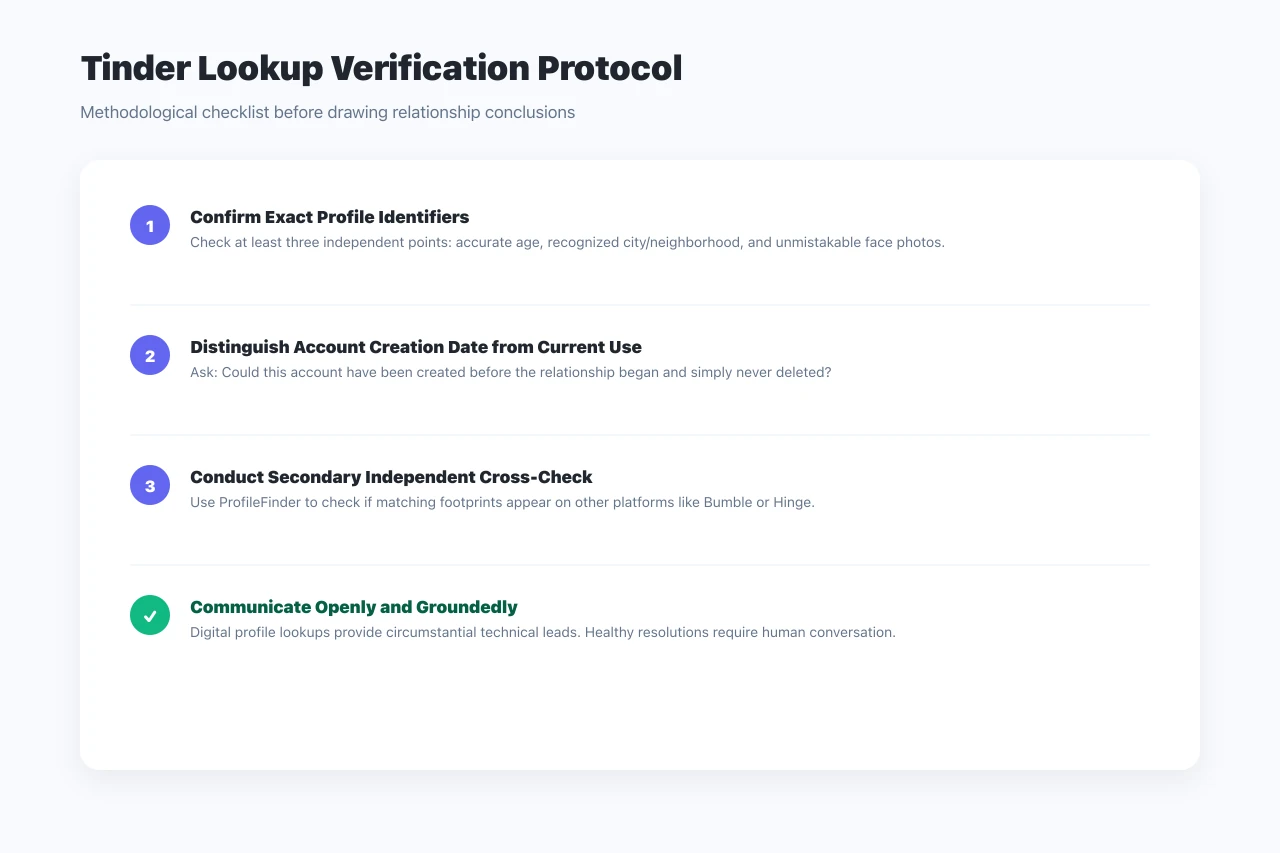Click the account created before relationship question
The width and height of the screenshot is (1280, 853).
click(510, 372)
